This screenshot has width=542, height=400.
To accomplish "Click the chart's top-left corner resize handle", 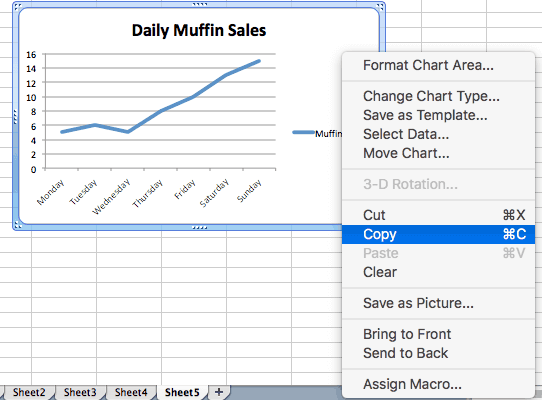I will pyautogui.click(x=18, y=6).
